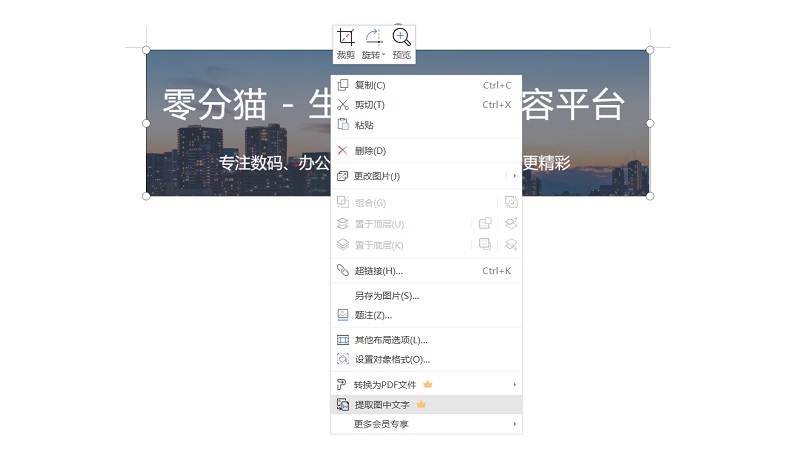The height and width of the screenshot is (450, 800).
Task: Click the image's bottom-left resize handle
Action: tap(146, 196)
